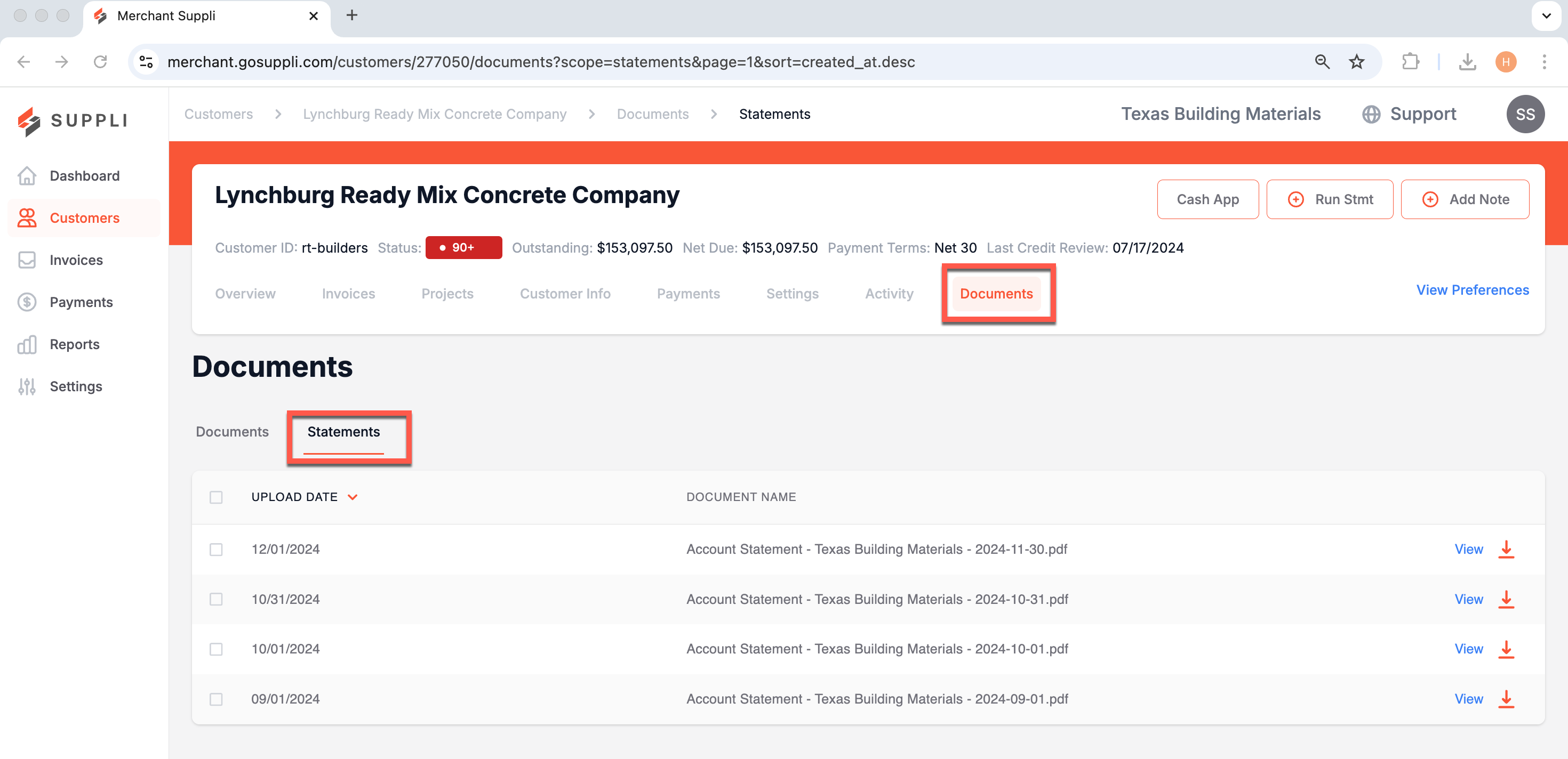1568x759 pixels.
Task: Open the Projects tab
Action: (447, 294)
